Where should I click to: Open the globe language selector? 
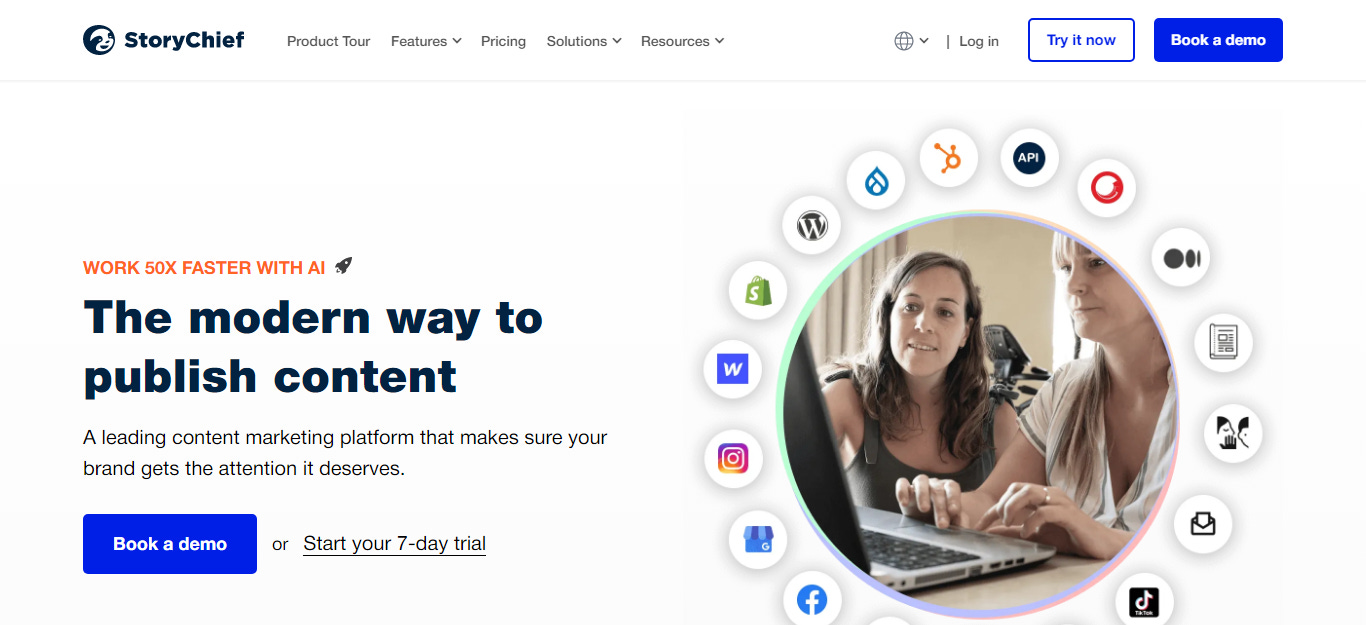pyautogui.click(x=911, y=41)
